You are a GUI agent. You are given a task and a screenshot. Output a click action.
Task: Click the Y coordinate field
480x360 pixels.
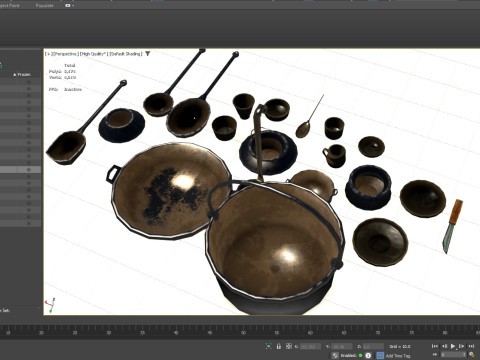[x=342, y=346]
